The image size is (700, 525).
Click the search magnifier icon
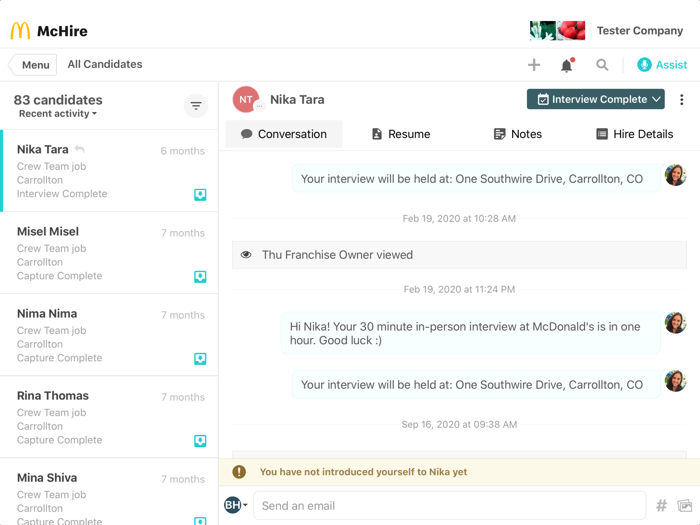point(602,65)
